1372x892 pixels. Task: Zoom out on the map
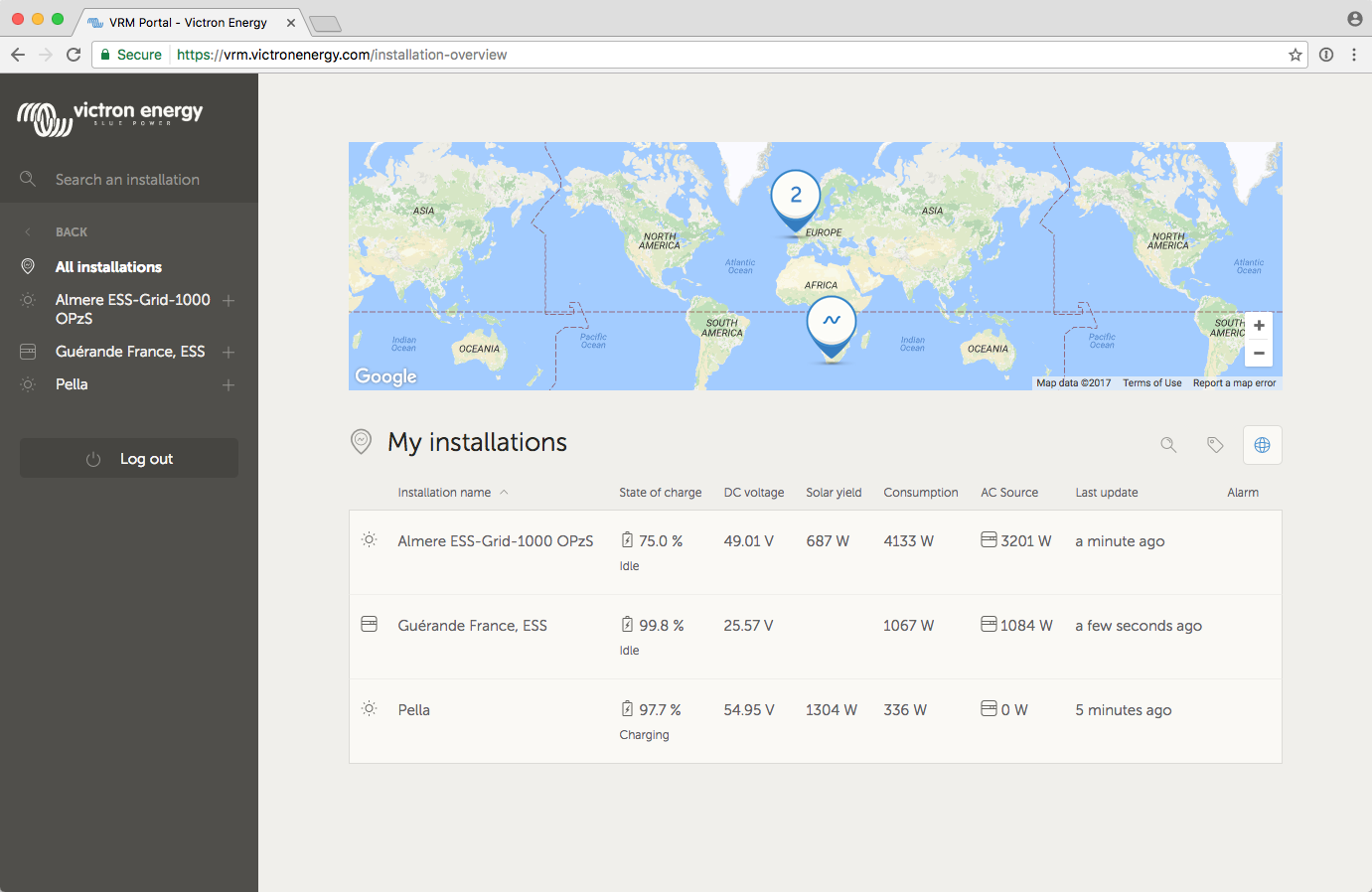coord(1259,353)
